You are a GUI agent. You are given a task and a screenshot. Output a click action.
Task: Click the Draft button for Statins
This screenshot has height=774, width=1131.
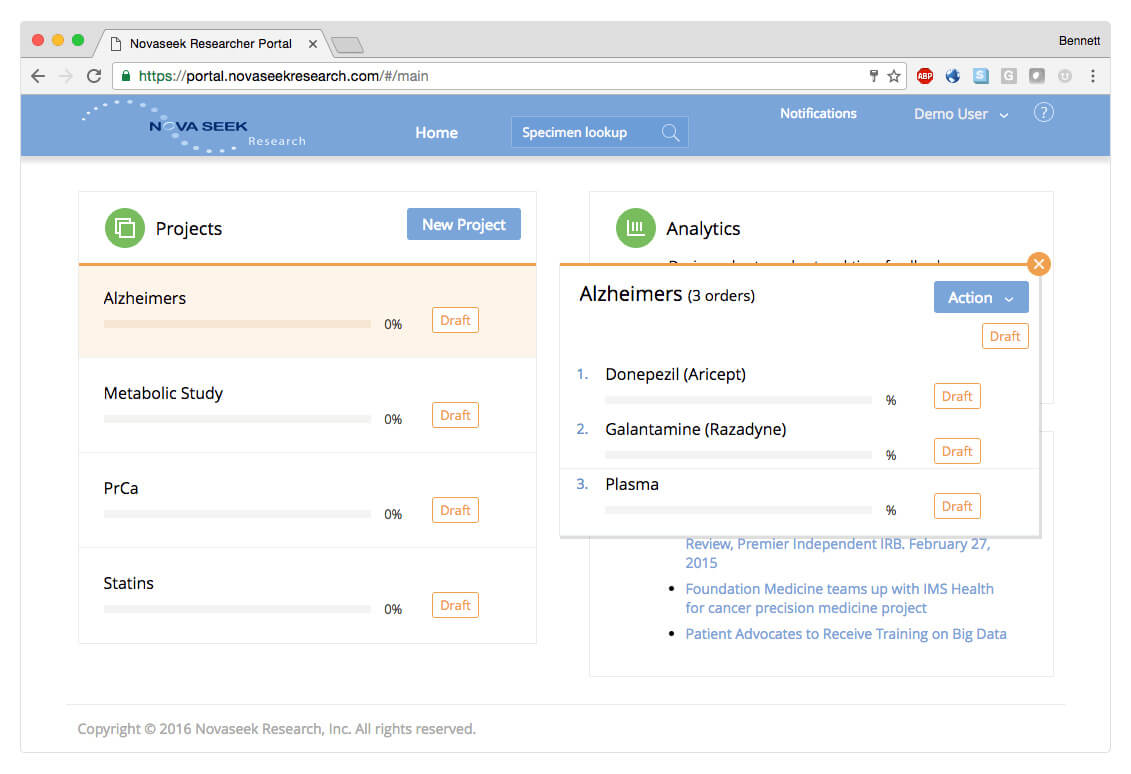(455, 604)
